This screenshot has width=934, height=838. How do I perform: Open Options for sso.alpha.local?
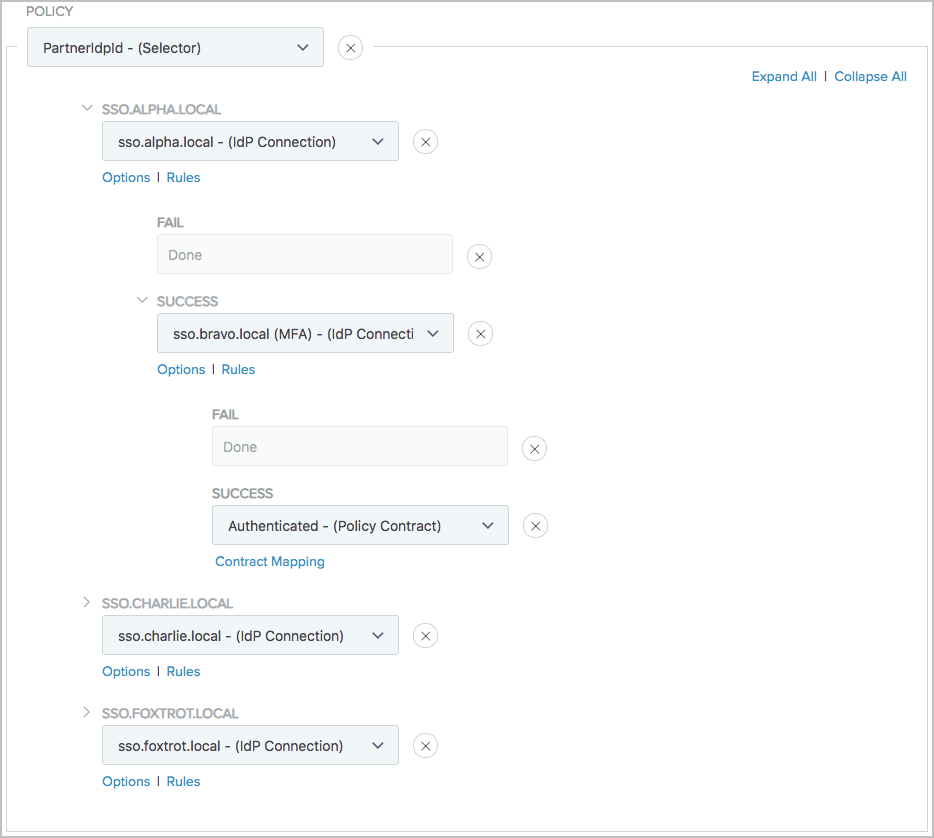coord(126,177)
